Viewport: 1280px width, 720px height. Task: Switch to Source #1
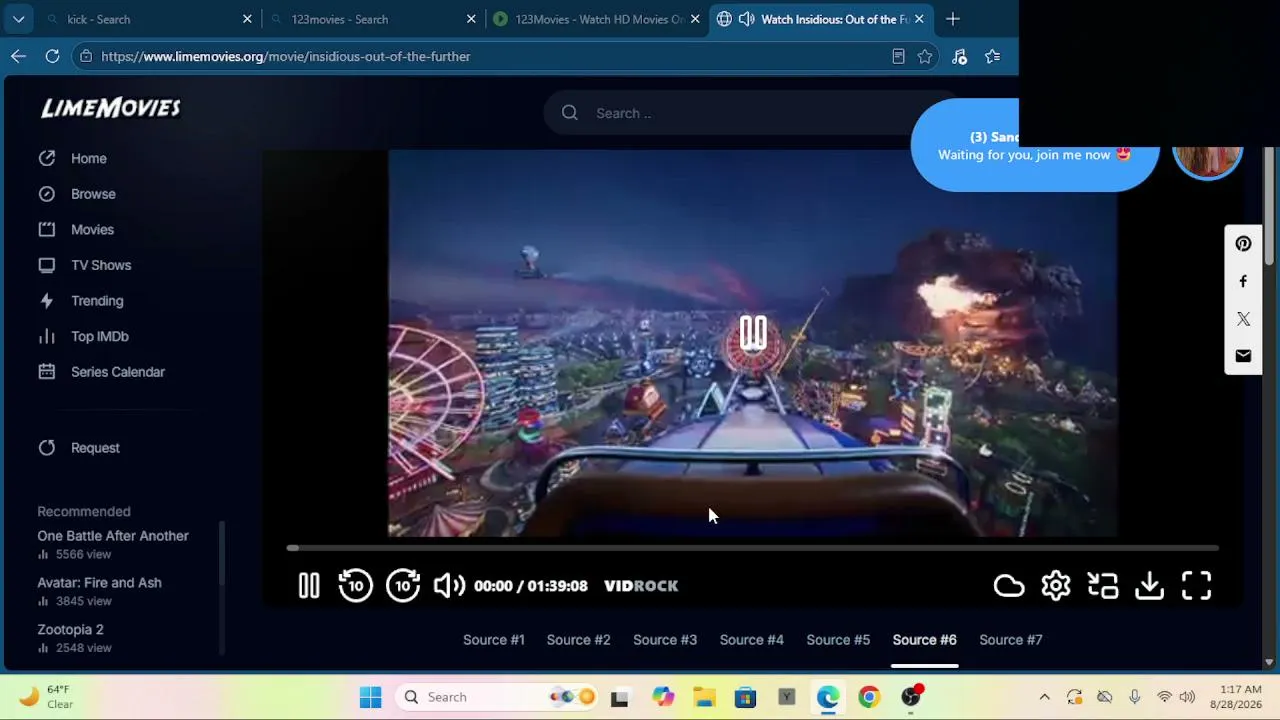494,640
